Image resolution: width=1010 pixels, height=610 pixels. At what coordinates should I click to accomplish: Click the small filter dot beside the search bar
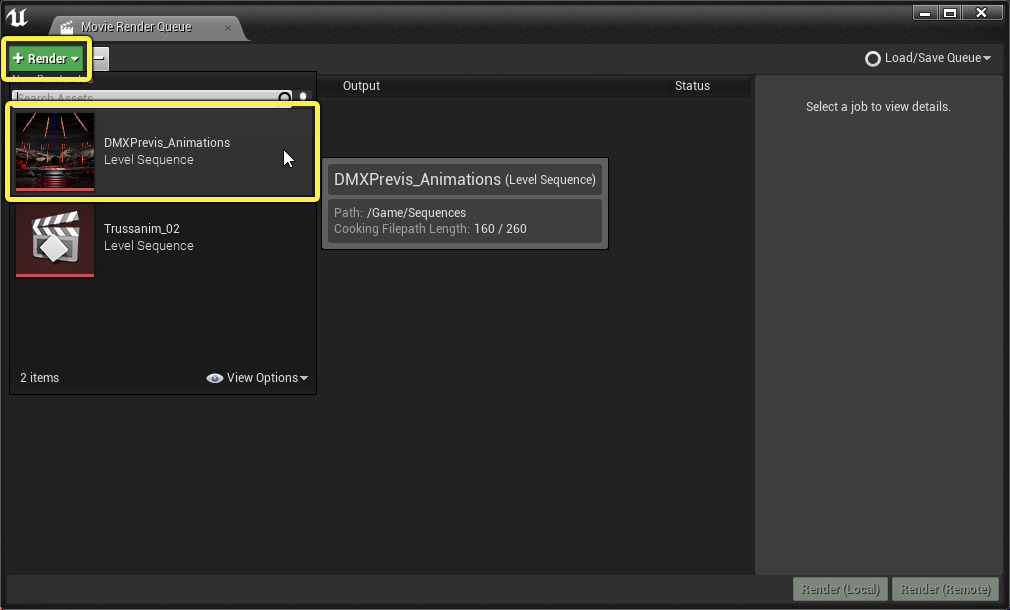[x=303, y=94]
